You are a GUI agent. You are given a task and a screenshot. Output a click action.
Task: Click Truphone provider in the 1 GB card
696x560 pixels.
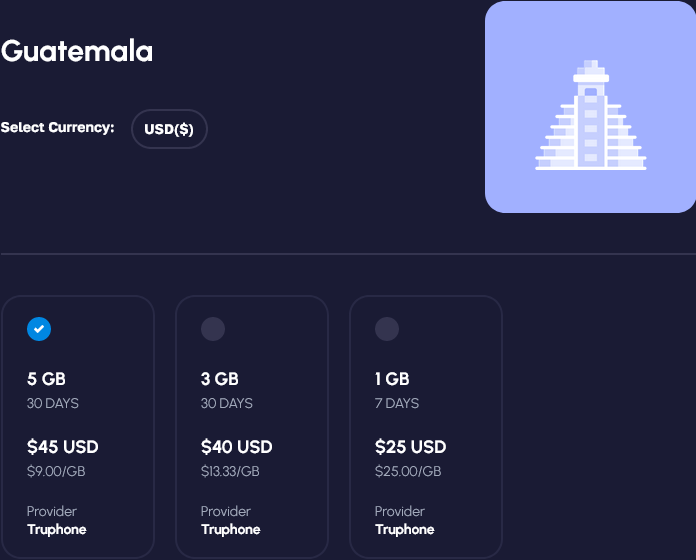pyautogui.click(x=405, y=529)
